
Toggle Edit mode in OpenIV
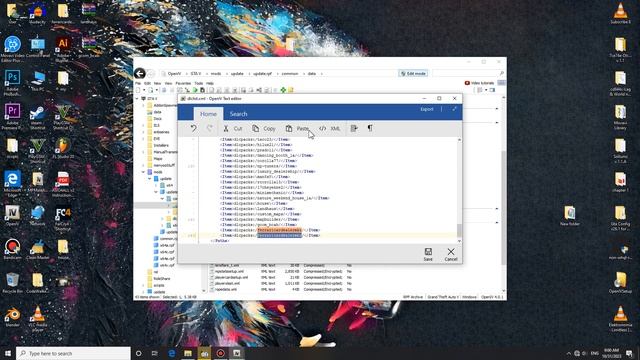pyautogui.click(x=413, y=73)
